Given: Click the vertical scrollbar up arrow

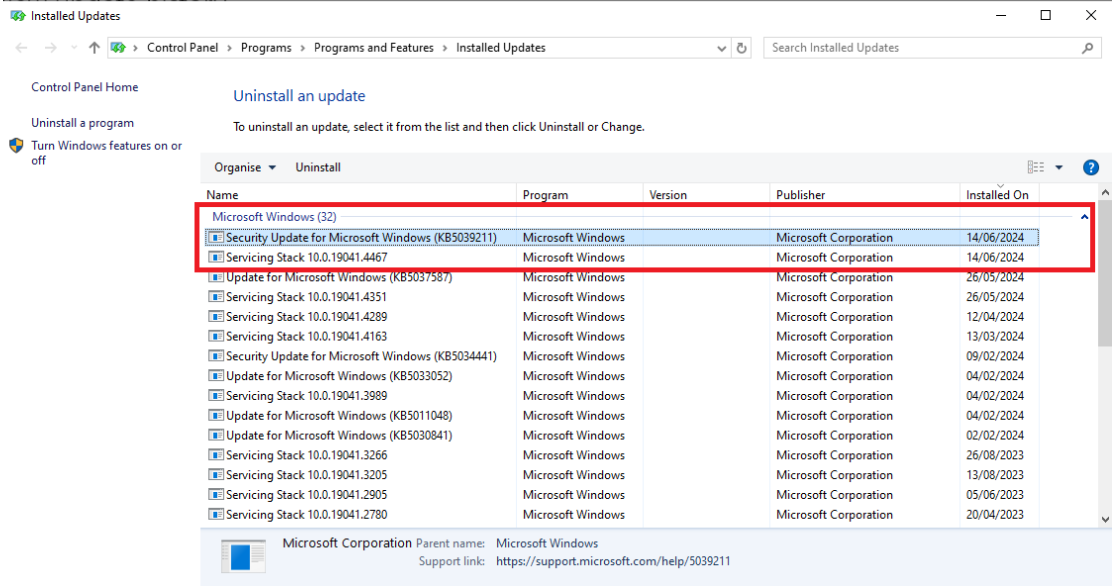Looking at the screenshot, I should coord(1105,192).
